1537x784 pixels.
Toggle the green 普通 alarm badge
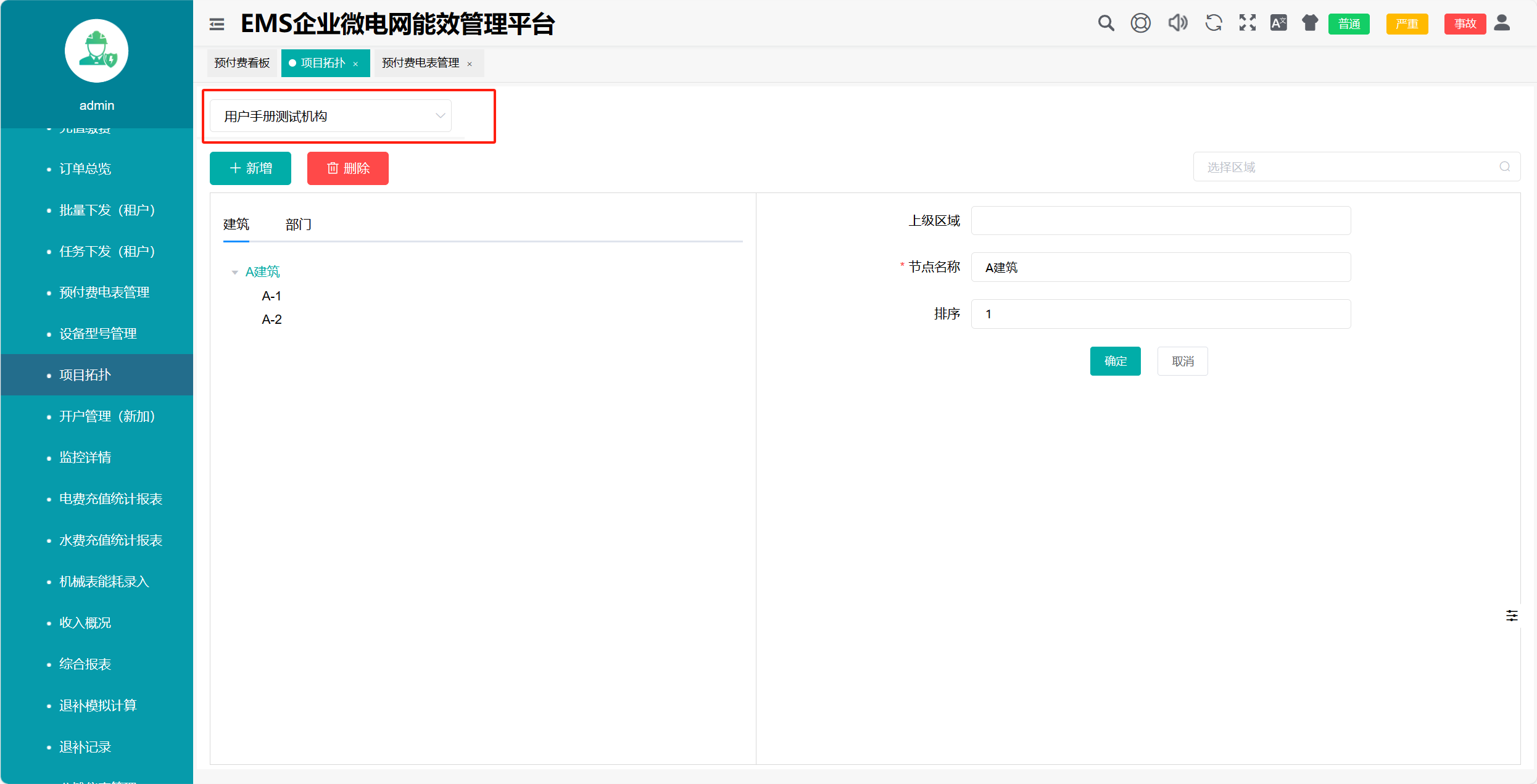pyautogui.click(x=1349, y=24)
